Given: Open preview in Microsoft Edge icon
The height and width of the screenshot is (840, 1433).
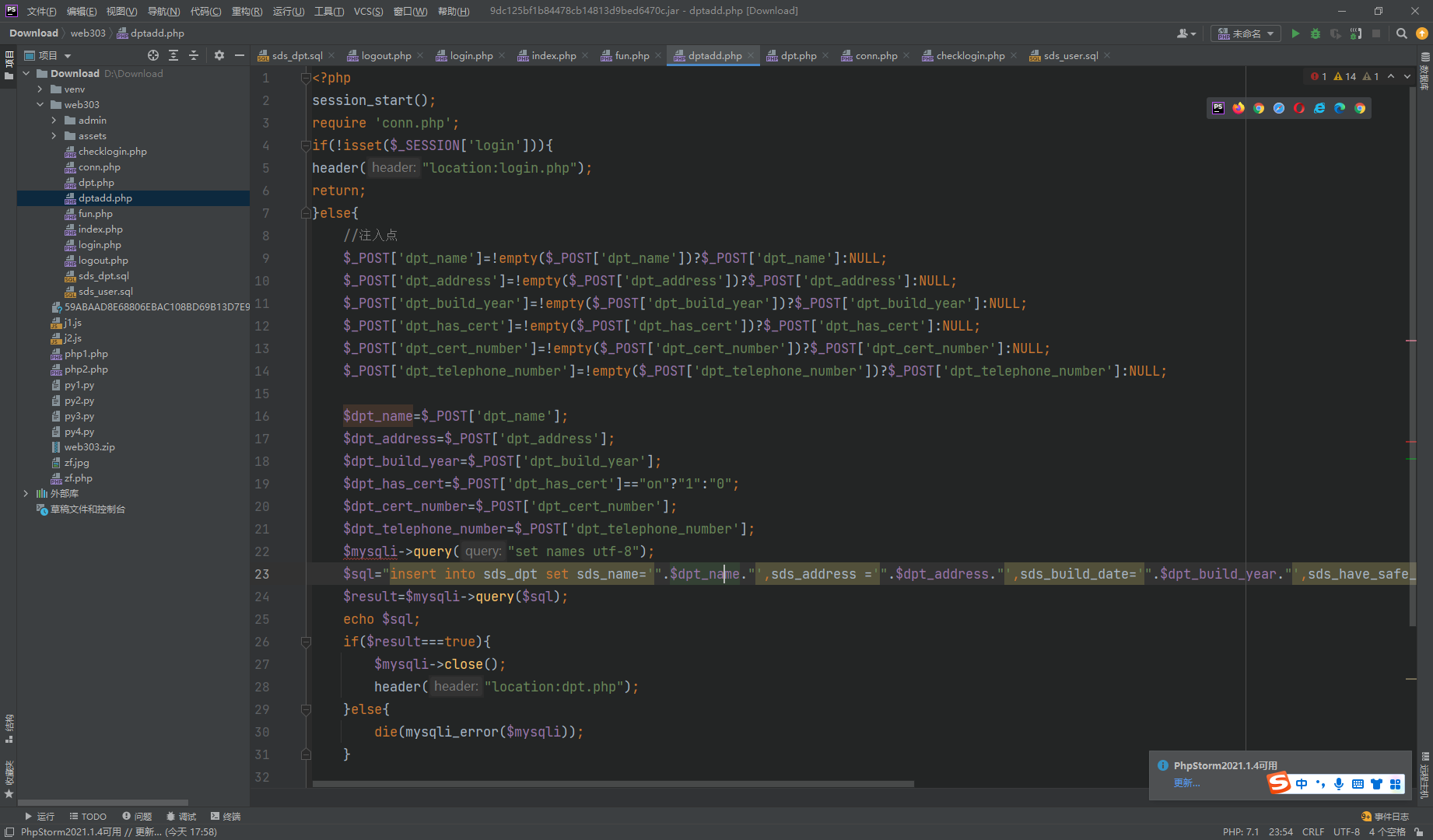Looking at the screenshot, I should [1340, 108].
